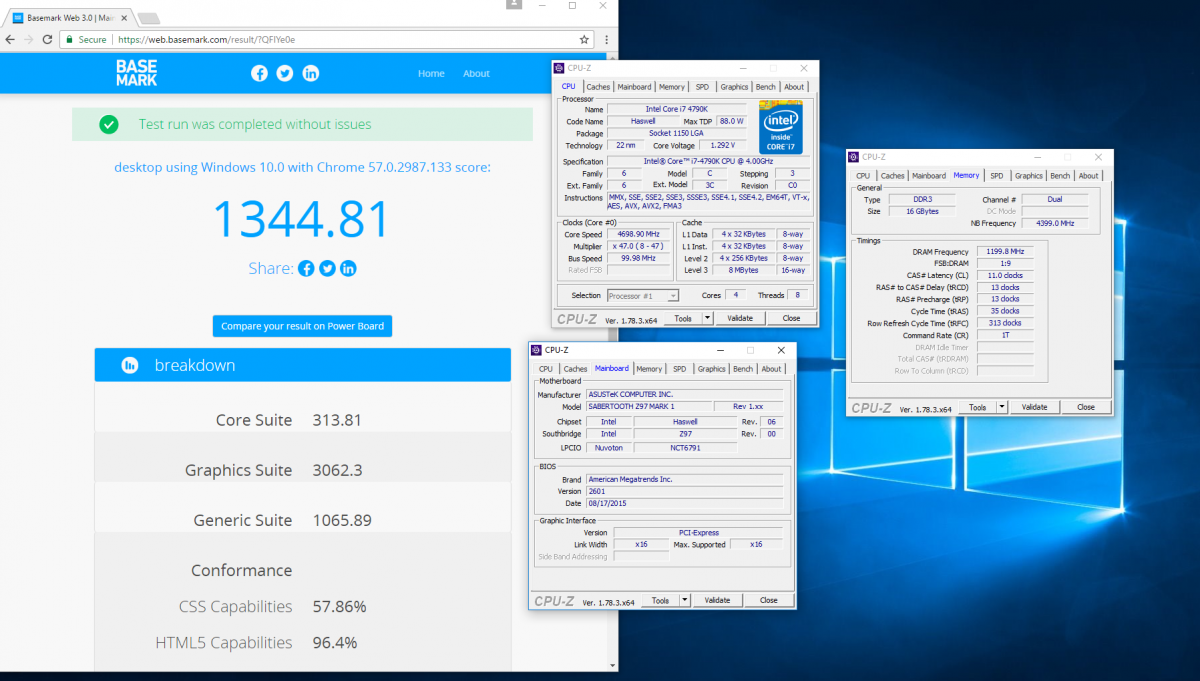The width and height of the screenshot is (1200, 681).
Task: Switch to Bench tab in CPU window
Action: pos(765,87)
